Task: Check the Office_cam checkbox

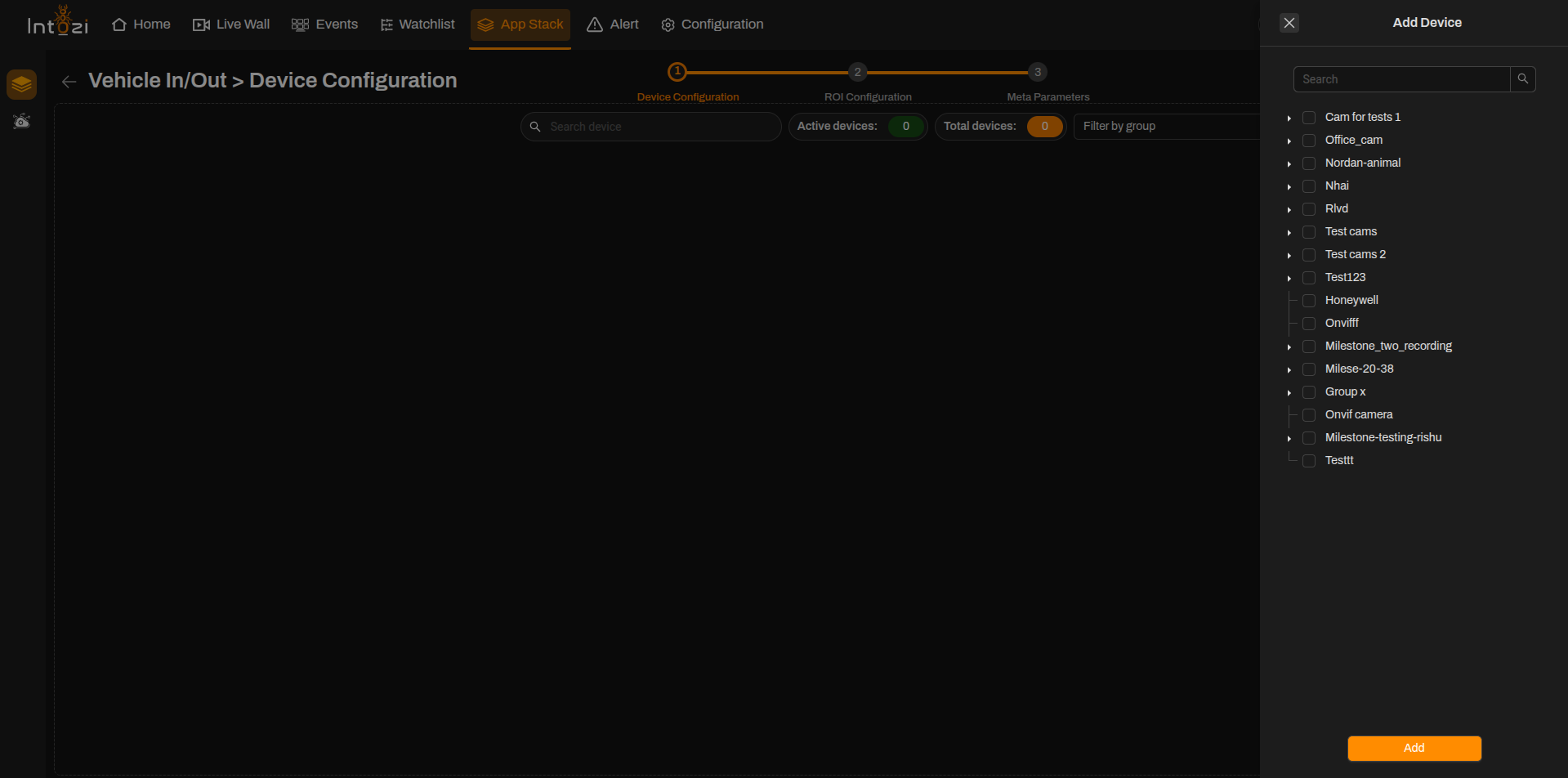Action: [1309, 141]
